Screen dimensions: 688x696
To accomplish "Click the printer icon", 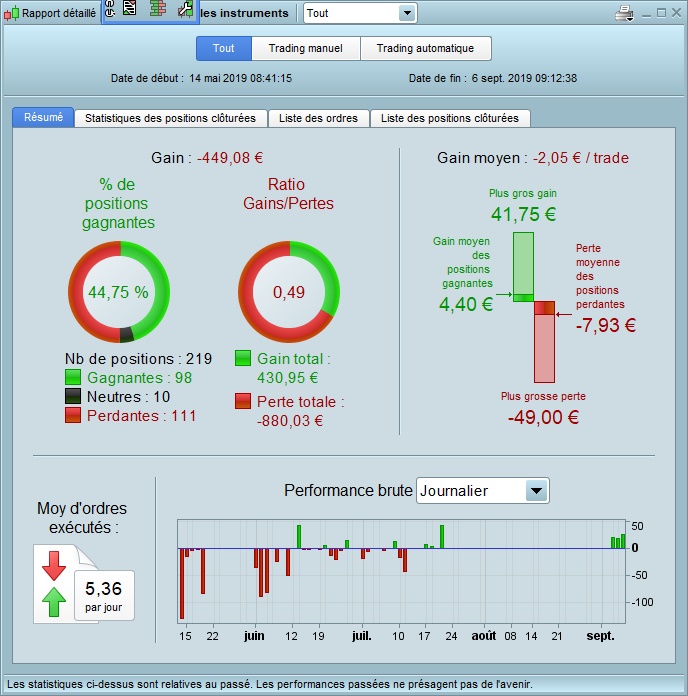I will coord(624,13).
